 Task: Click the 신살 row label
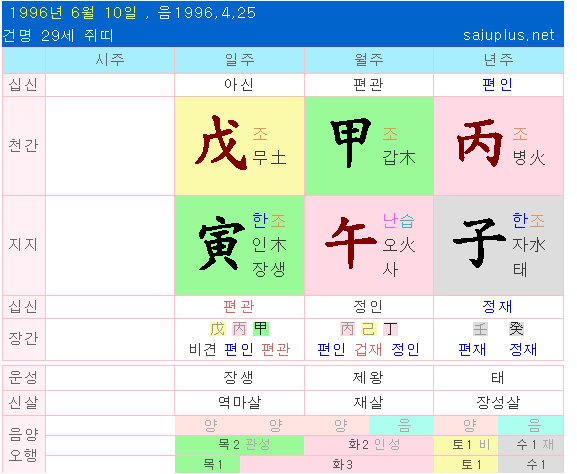click(x=24, y=403)
